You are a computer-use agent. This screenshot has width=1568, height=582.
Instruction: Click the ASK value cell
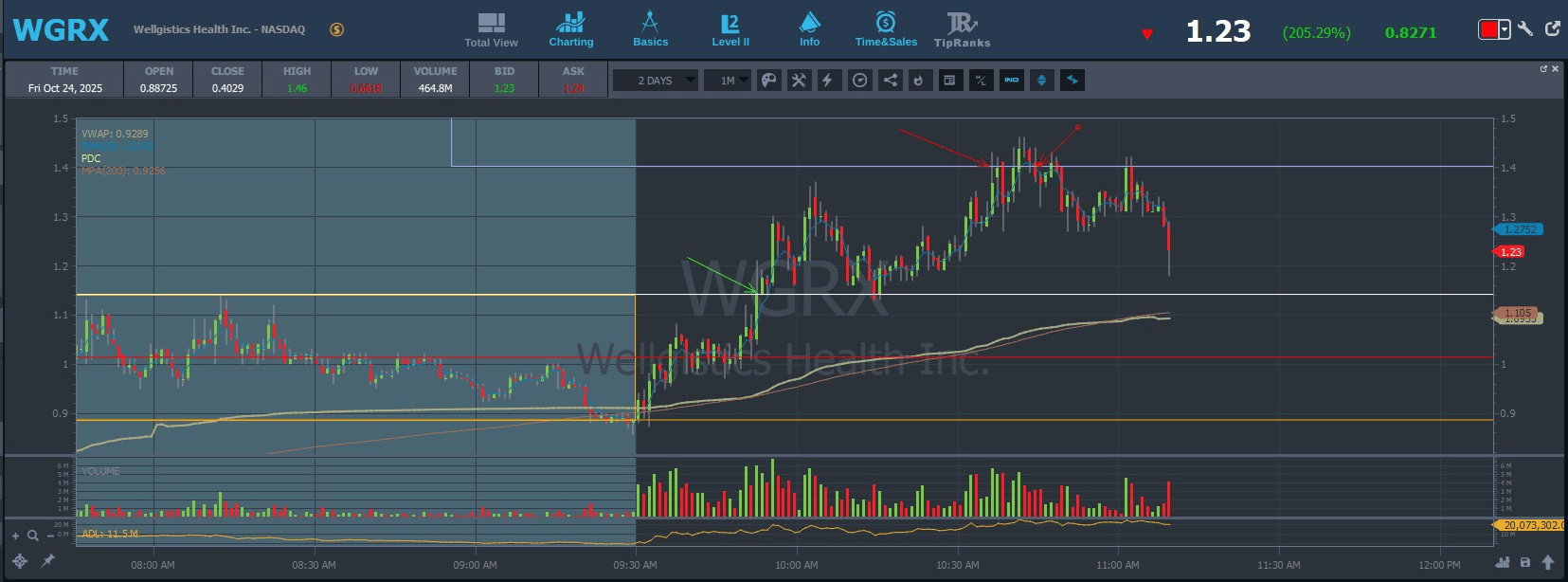(x=573, y=88)
